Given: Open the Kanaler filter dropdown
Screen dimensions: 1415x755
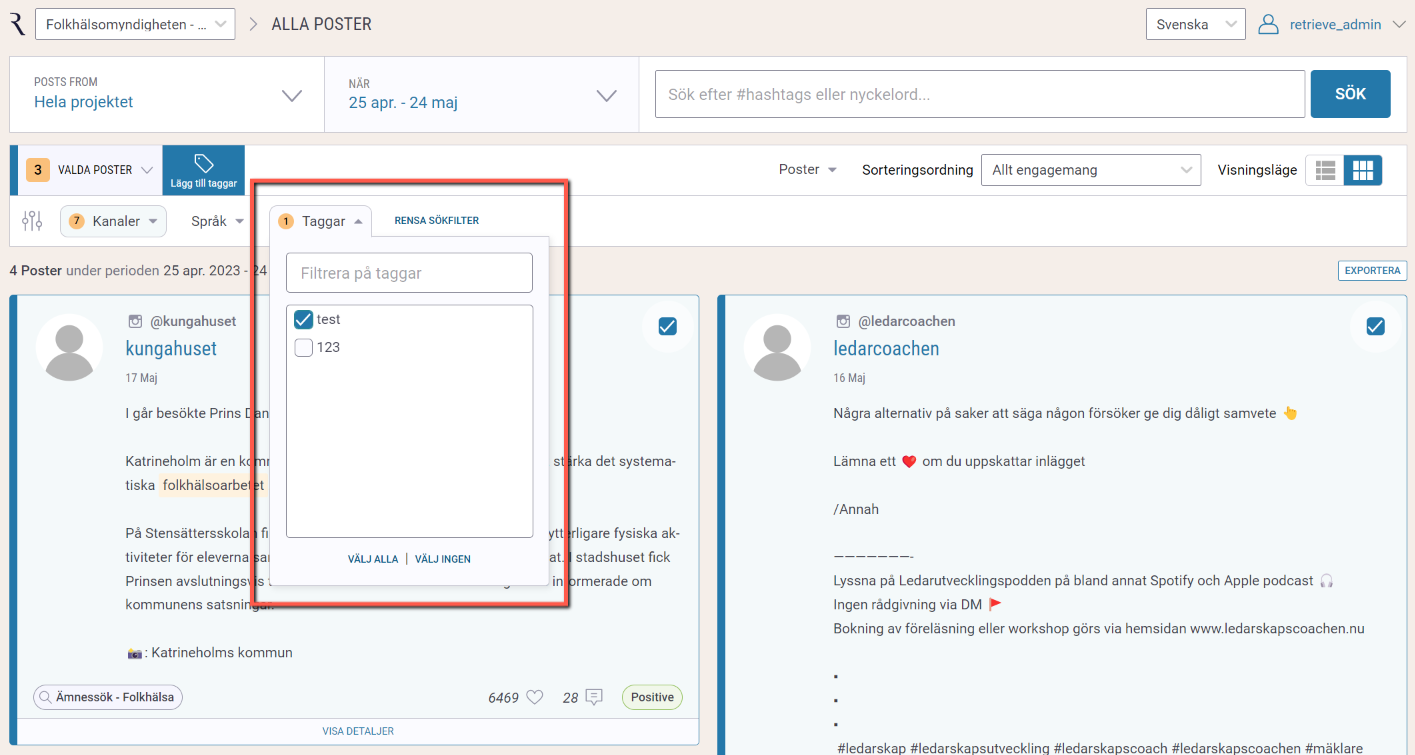Looking at the screenshot, I should [x=113, y=221].
